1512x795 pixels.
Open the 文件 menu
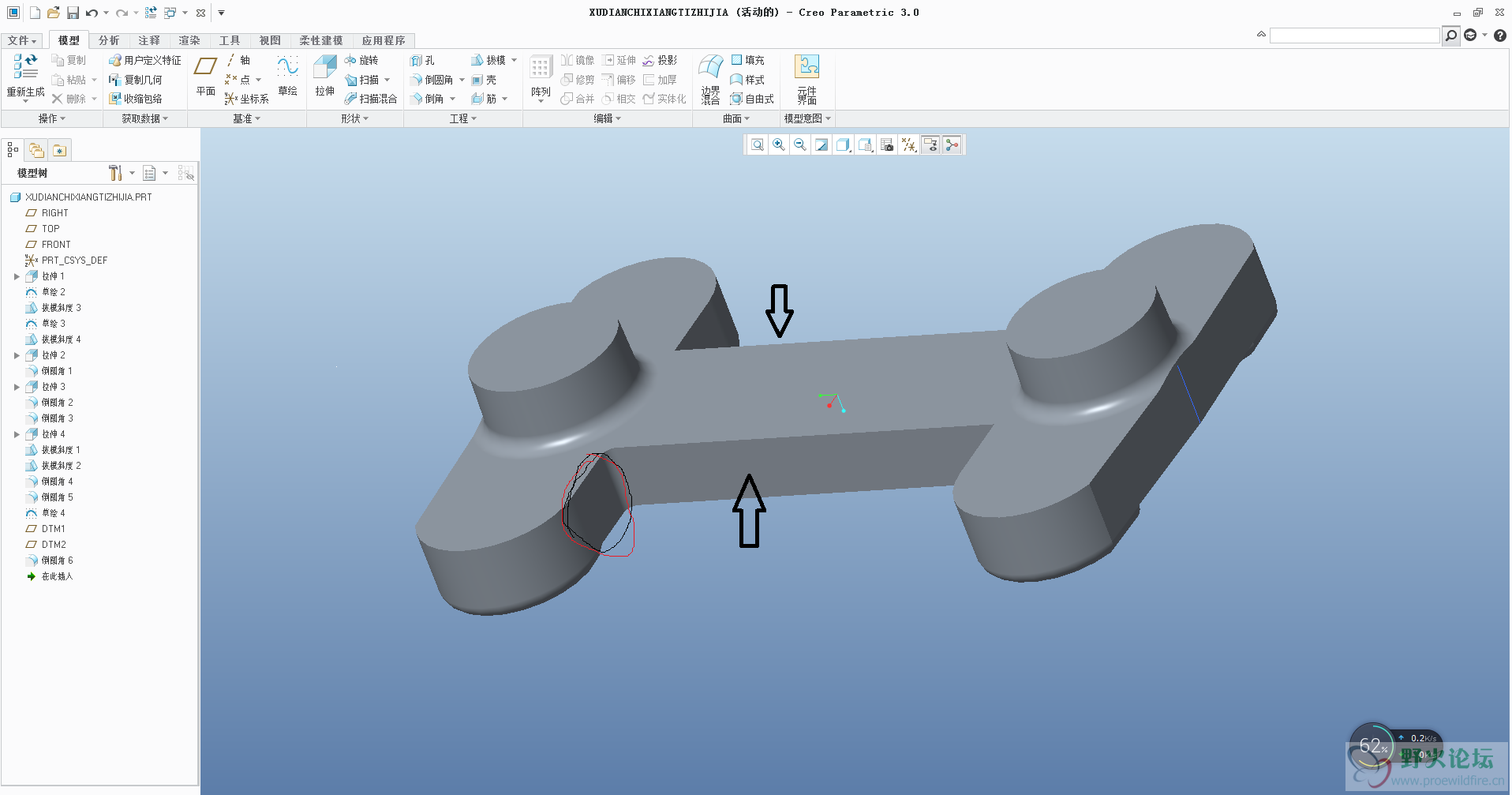tap(22, 40)
